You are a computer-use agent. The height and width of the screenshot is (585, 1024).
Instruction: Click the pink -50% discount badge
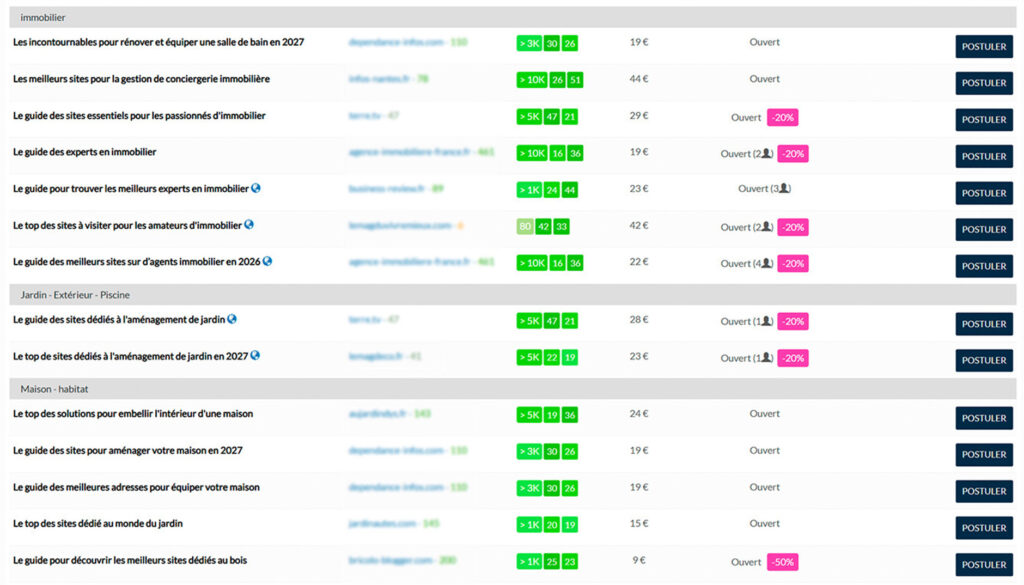782,562
